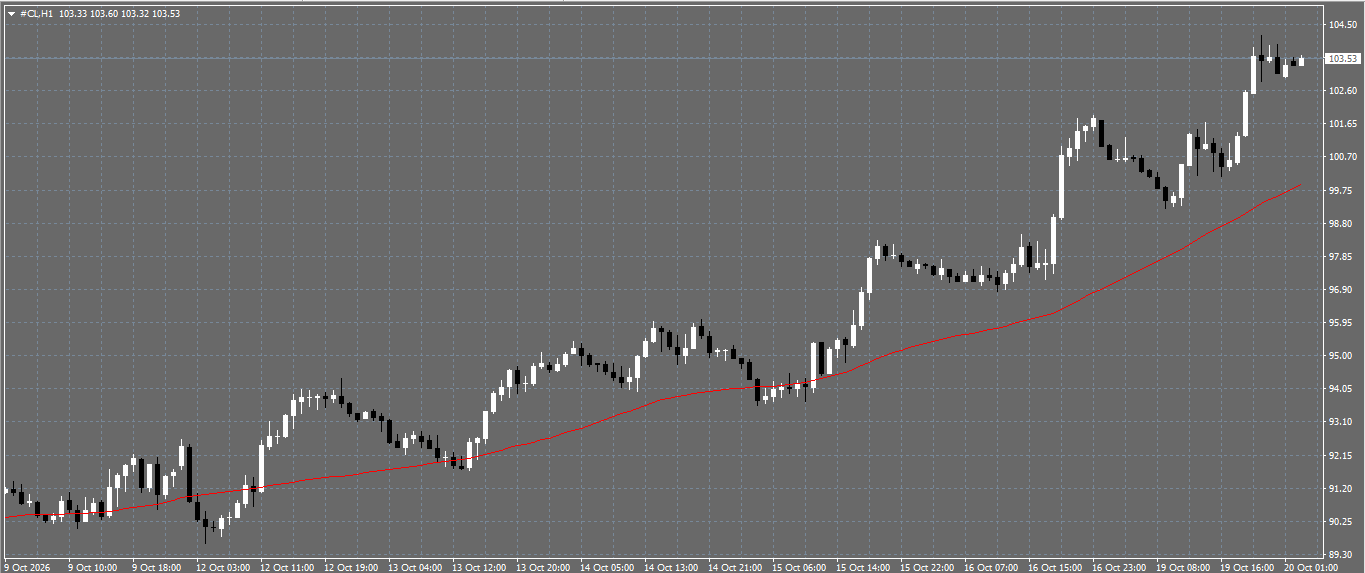Click the 102.60 price axis label
Screen dimensions: 1365x573
click(x=1342, y=91)
